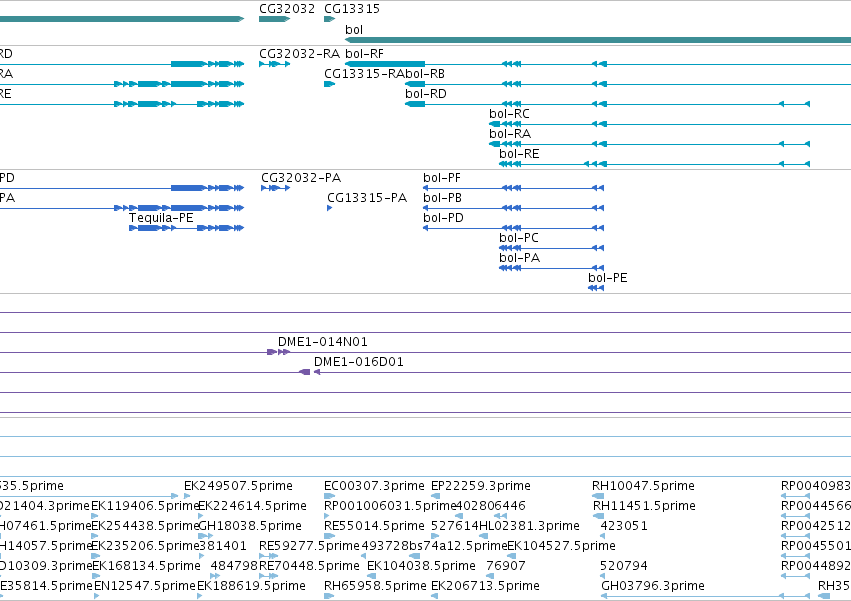Click the bs74a12.5prime EST label
Viewport: 851px width, 601px height.
(458, 546)
